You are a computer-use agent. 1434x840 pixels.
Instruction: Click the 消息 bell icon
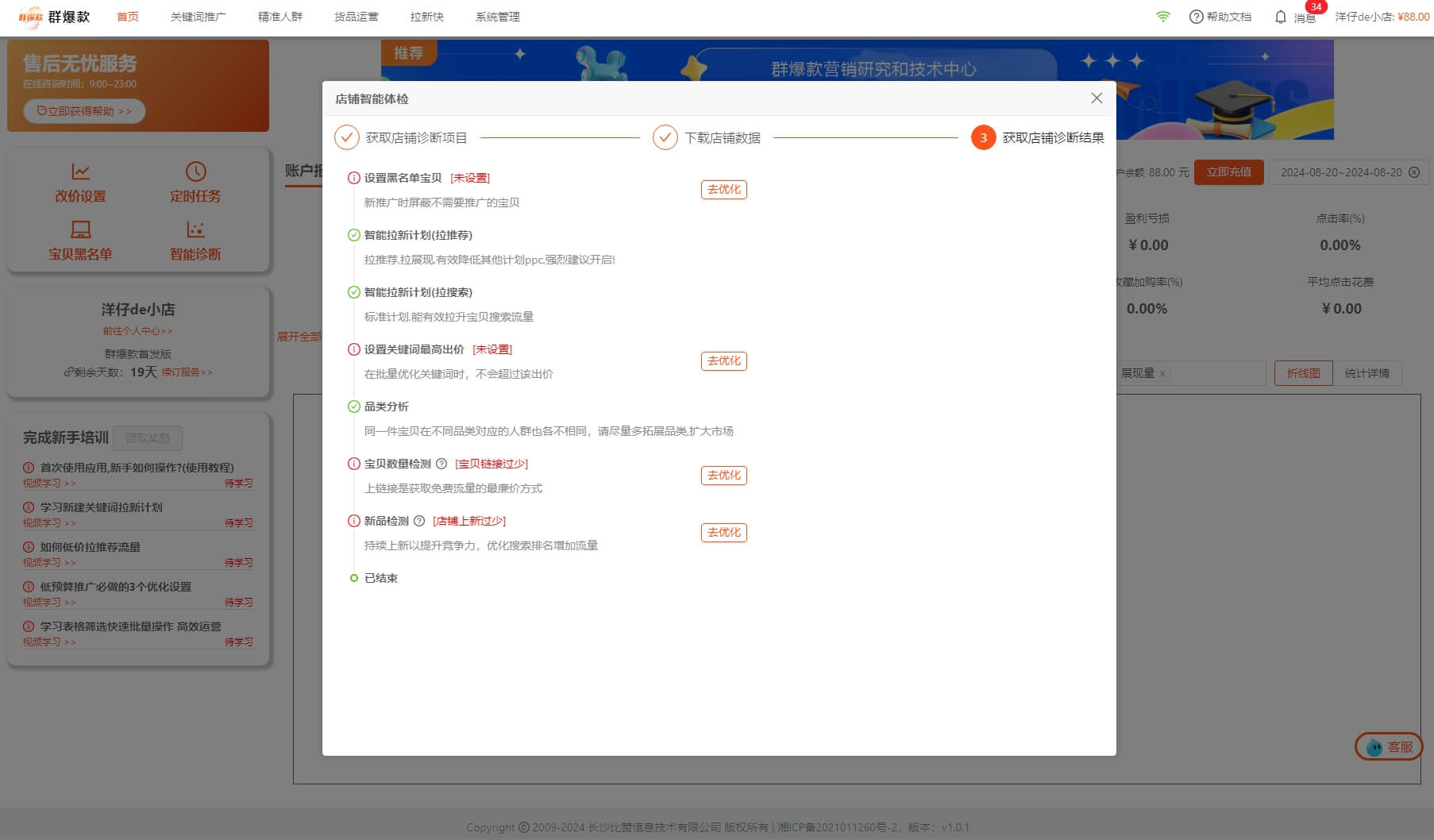1280,17
